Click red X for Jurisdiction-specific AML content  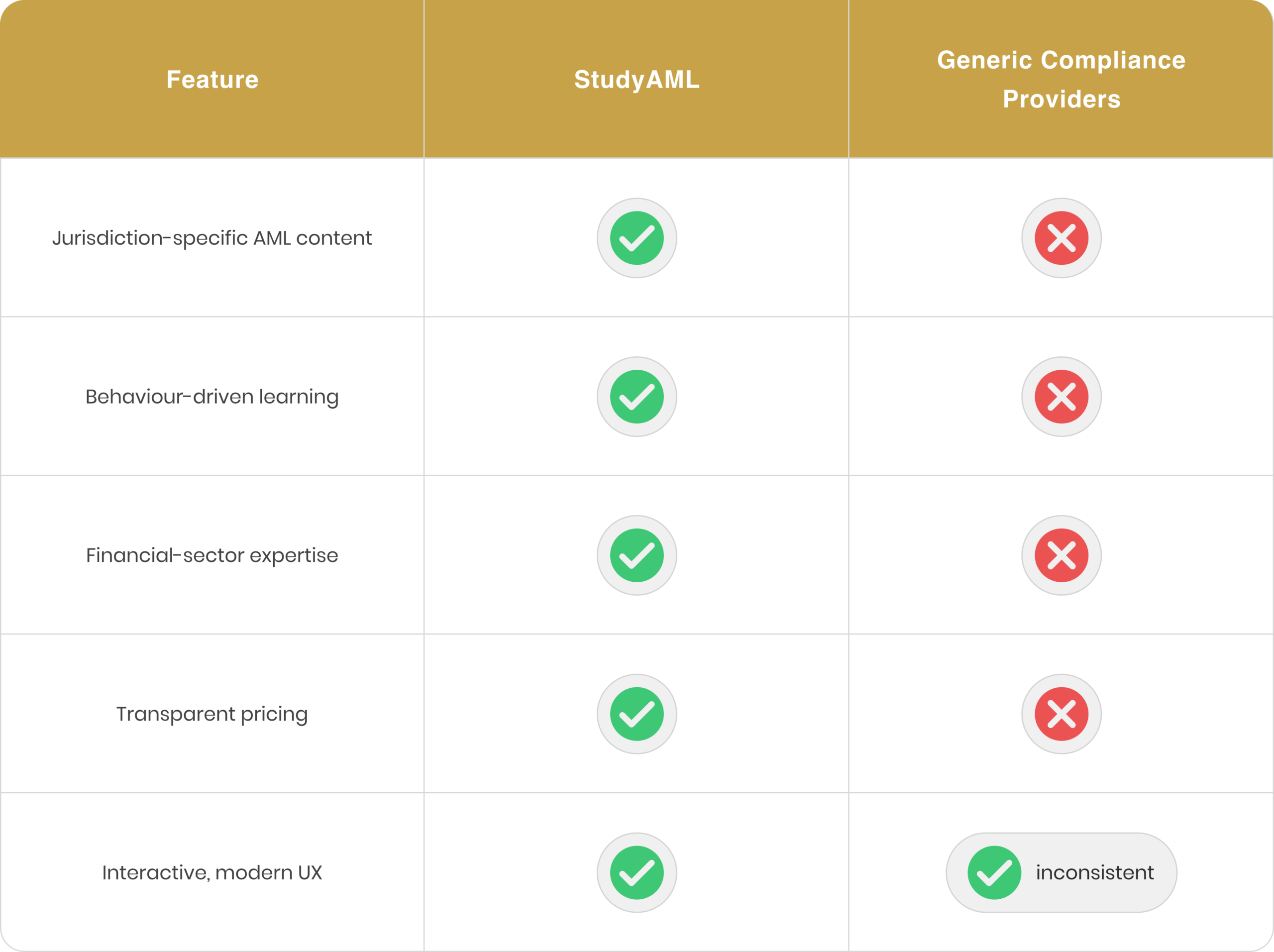point(1061,238)
